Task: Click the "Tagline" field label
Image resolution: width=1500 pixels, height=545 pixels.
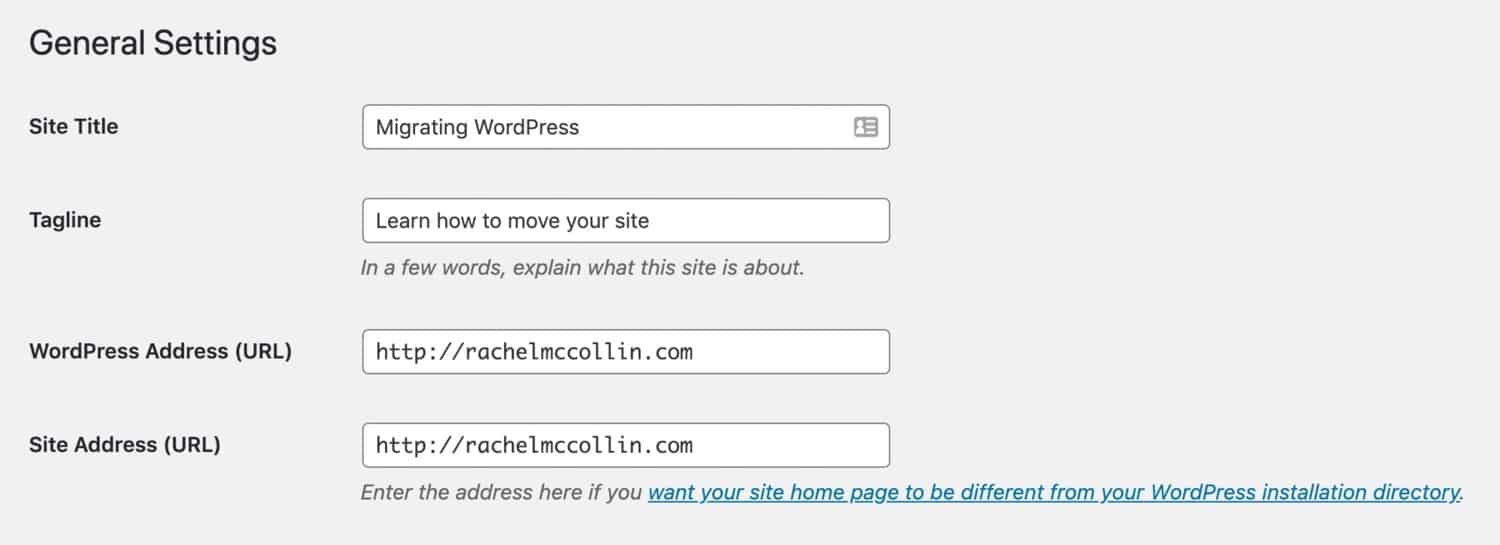Action: (65, 220)
